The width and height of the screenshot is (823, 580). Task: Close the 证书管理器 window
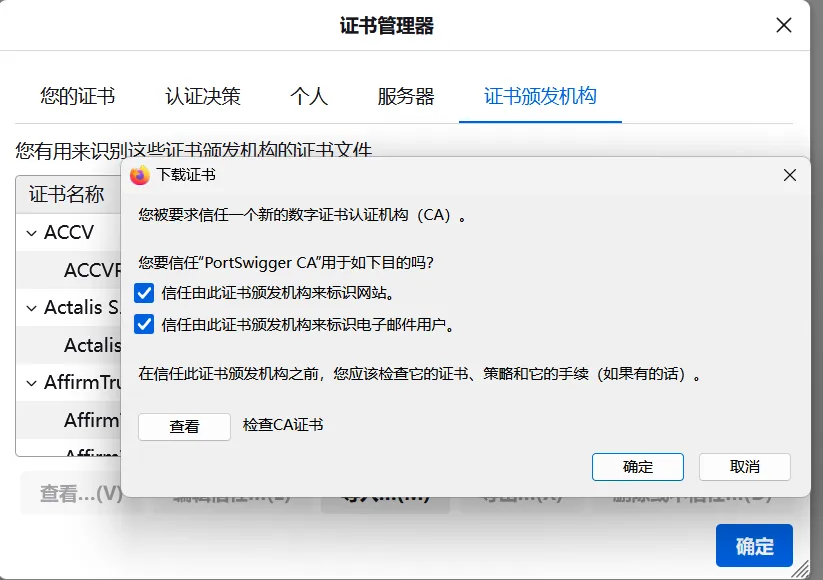pyautogui.click(x=784, y=25)
